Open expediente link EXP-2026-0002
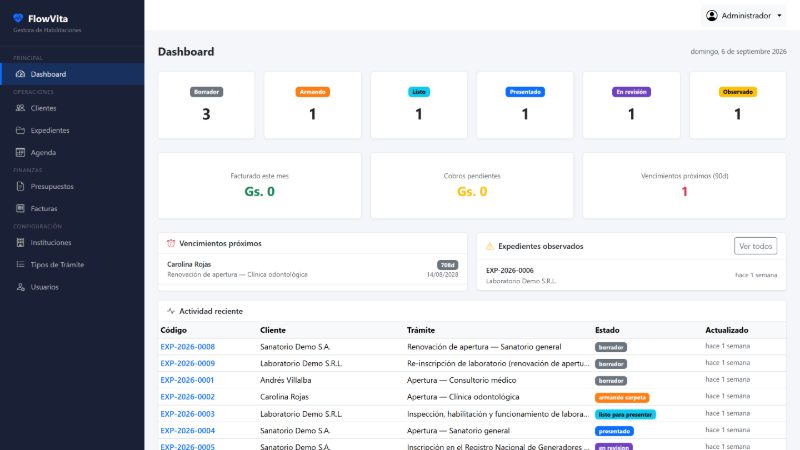Viewport: 800px width, 450px height. click(x=187, y=396)
